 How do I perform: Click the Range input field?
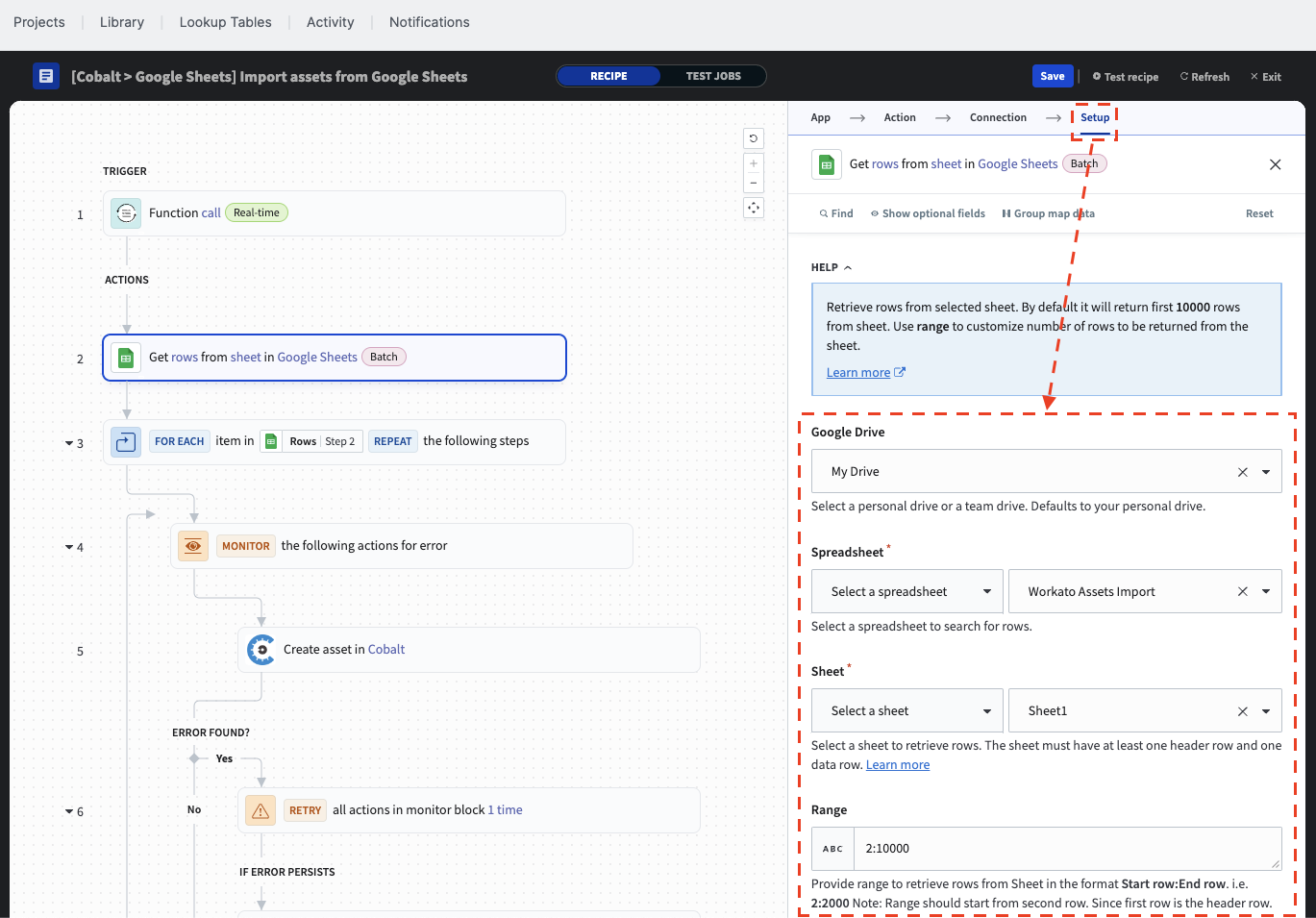tap(1067, 849)
